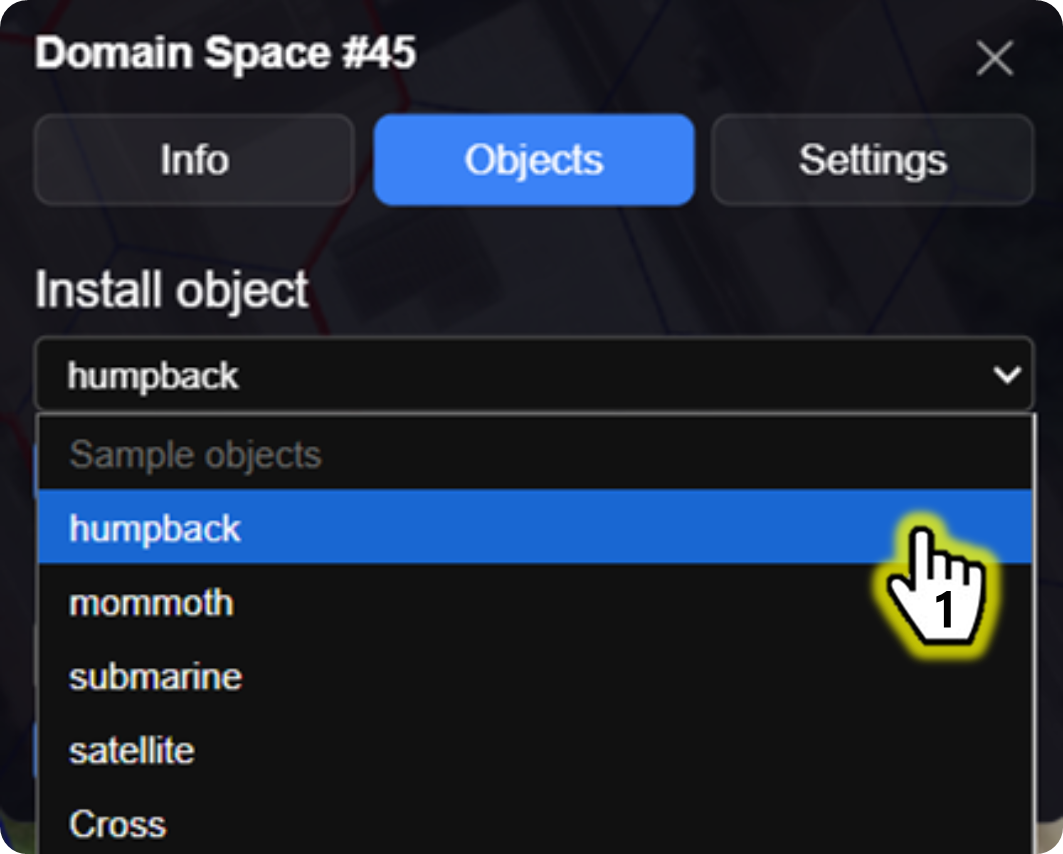Select the satellite object option
Viewport: 1063px width, 854px height.
[131, 750]
